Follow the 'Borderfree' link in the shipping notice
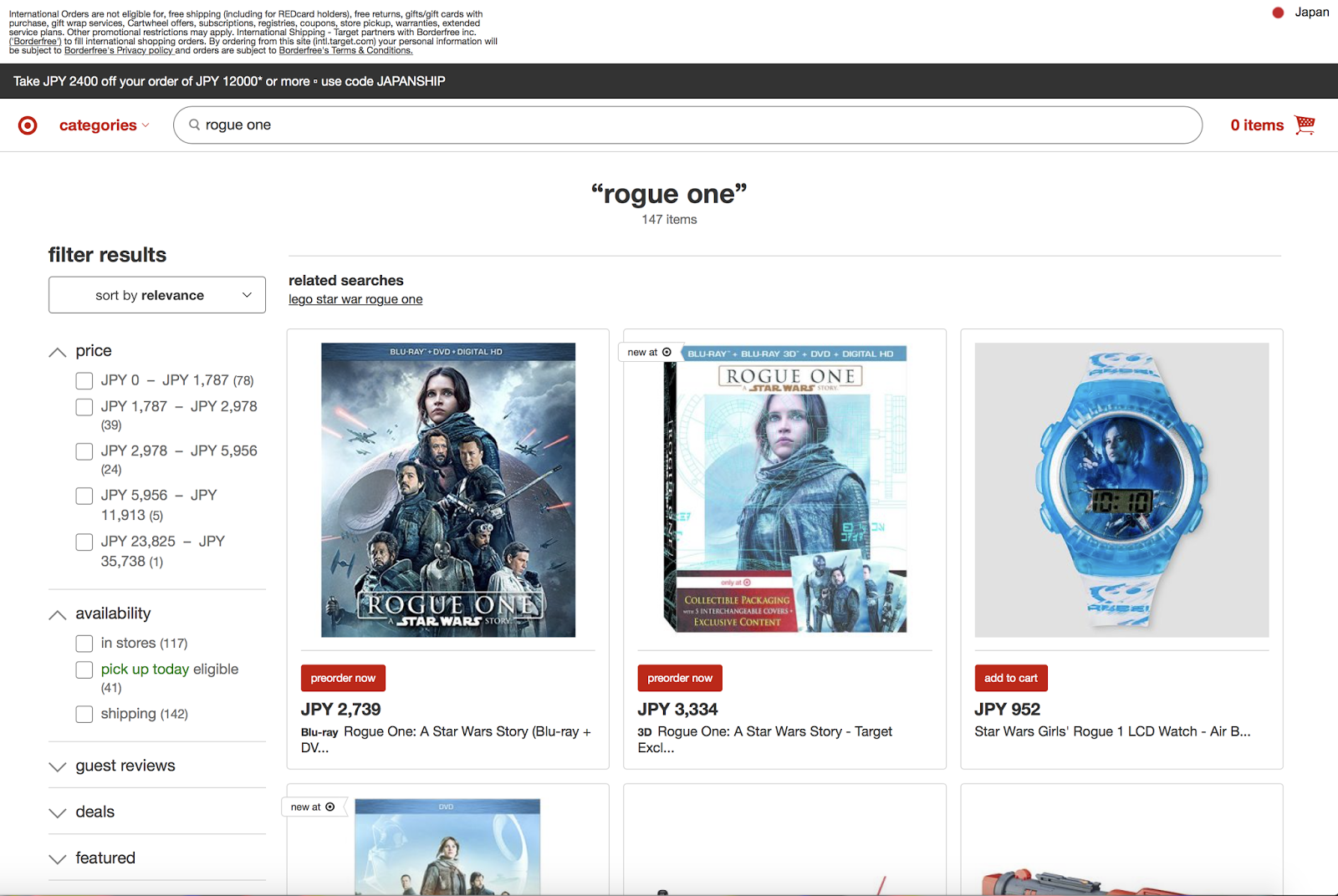 click(x=35, y=41)
